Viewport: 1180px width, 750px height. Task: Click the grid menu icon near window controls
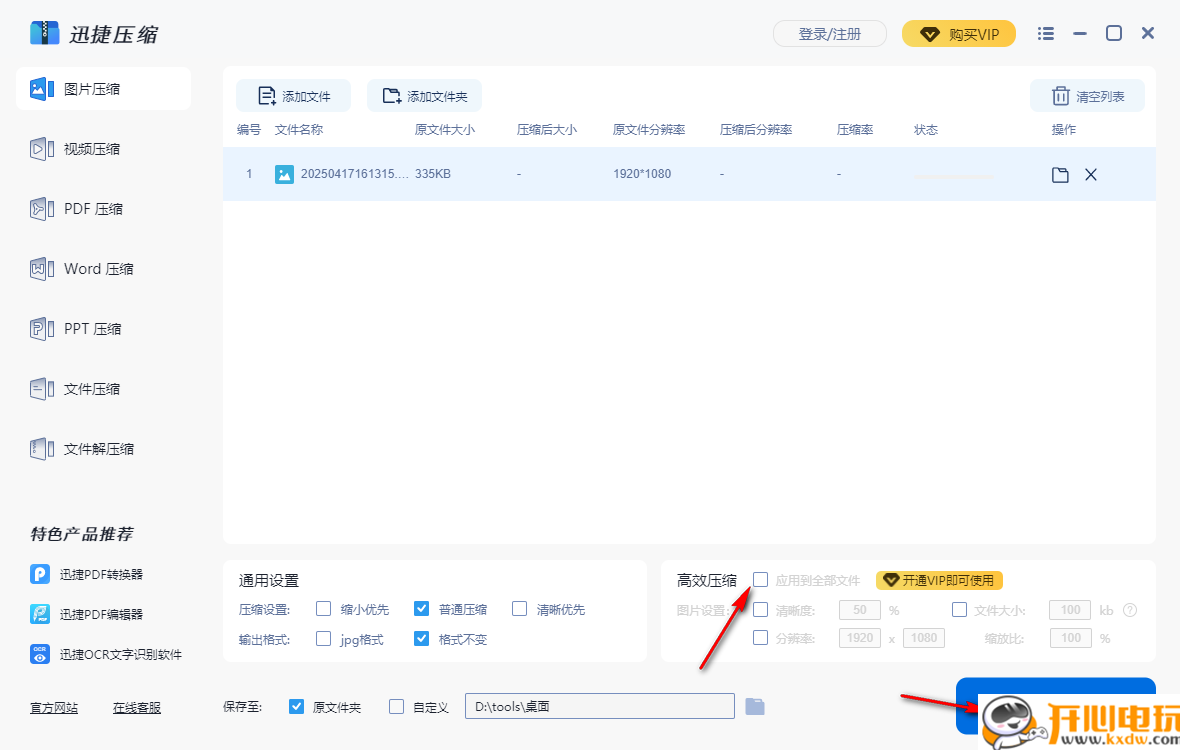click(x=1045, y=33)
